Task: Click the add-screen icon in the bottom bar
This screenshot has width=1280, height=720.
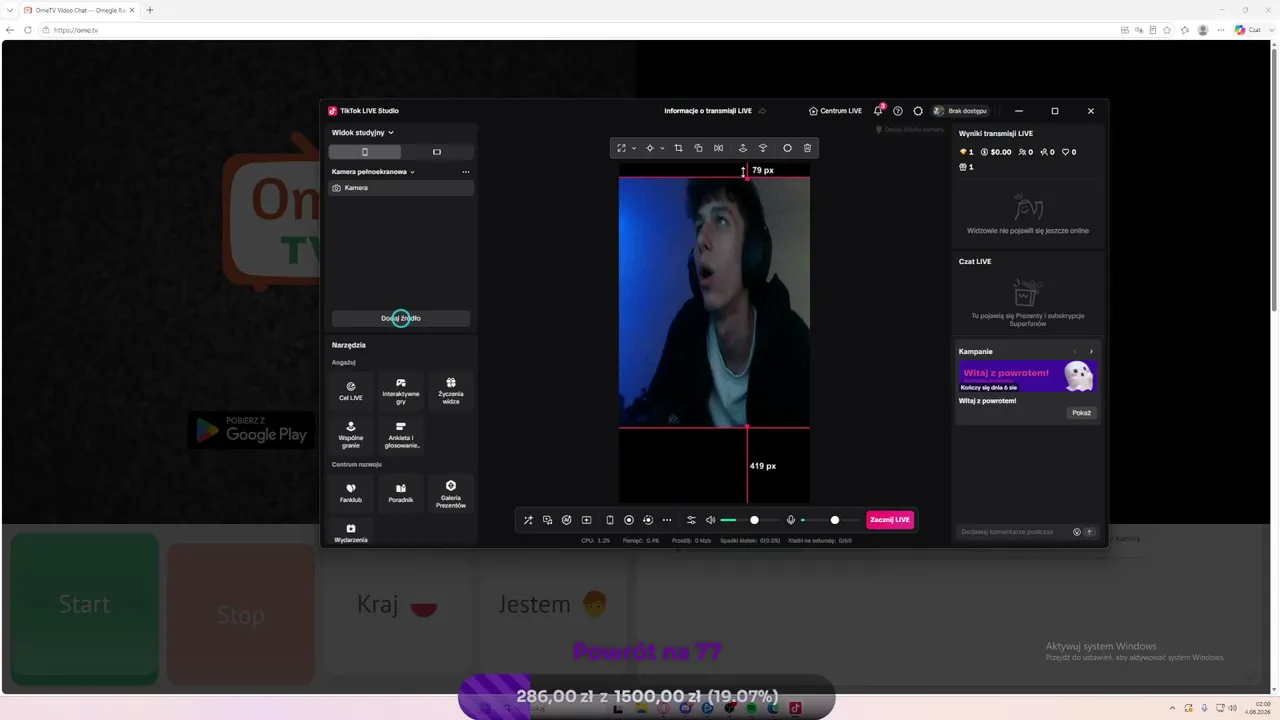Action: pyautogui.click(x=586, y=520)
